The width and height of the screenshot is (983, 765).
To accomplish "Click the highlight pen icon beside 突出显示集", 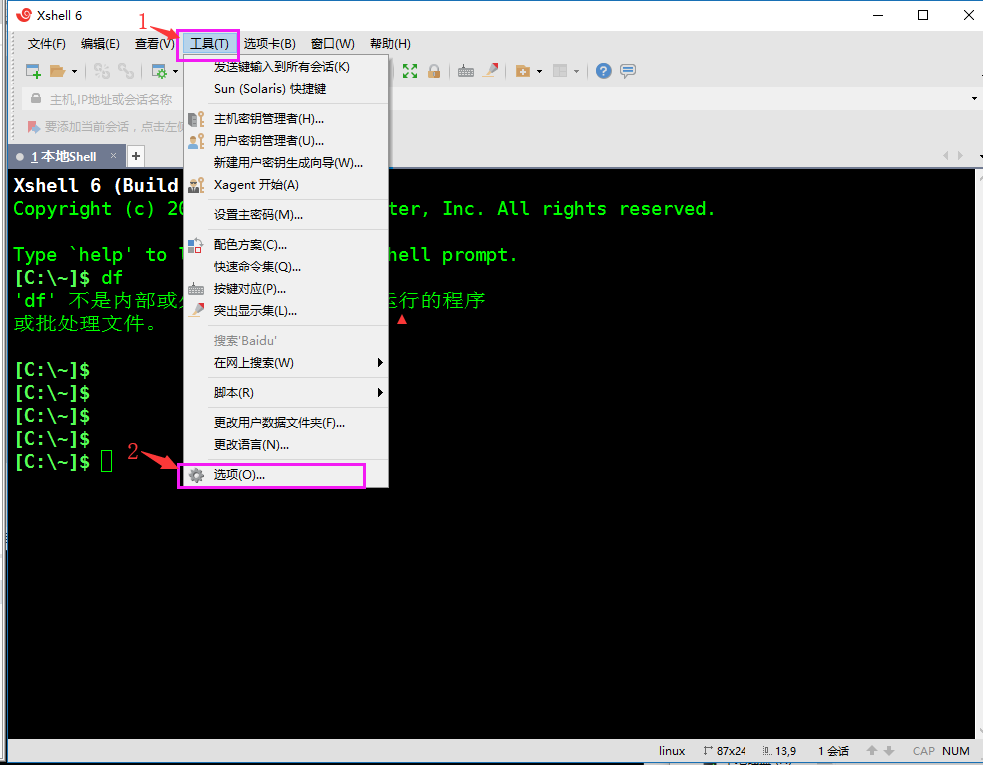I will coord(196,310).
